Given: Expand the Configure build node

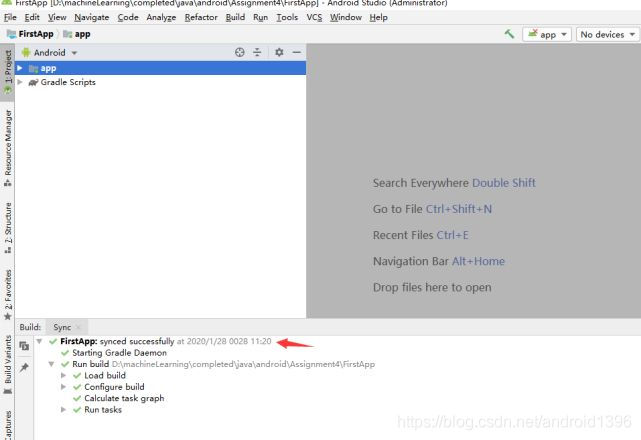Looking at the screenshot, I should click(x=63, y=387).
